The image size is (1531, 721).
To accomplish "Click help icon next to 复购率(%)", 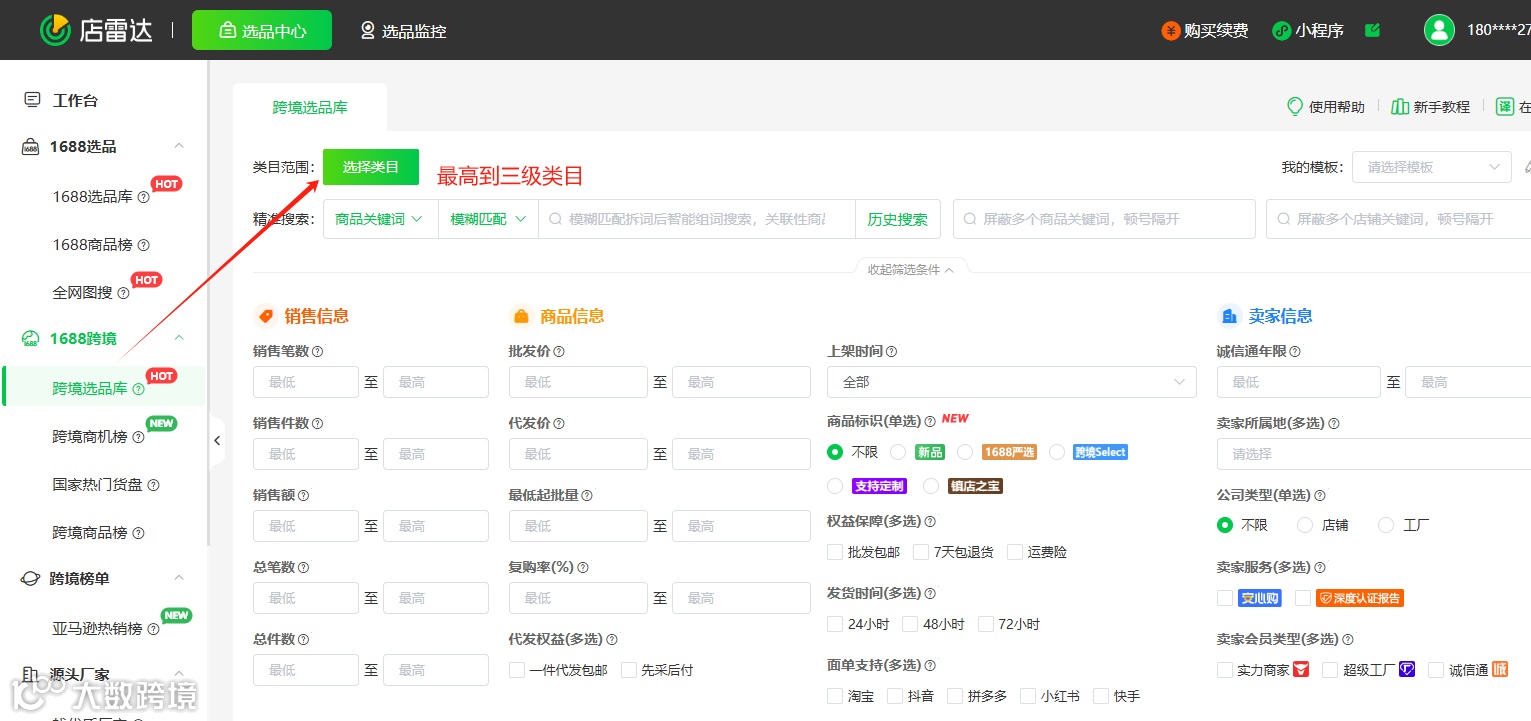I will coord(584,568).
